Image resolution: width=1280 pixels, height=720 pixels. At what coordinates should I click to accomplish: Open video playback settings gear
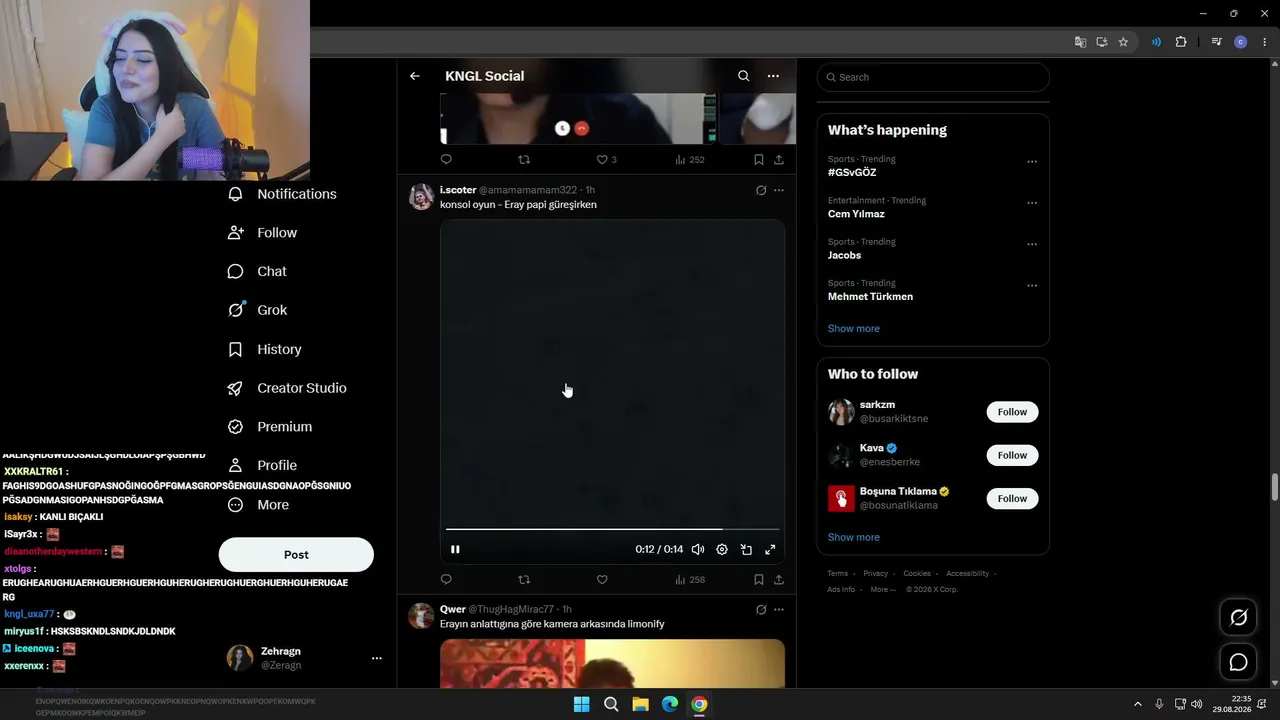click(722, 549)
